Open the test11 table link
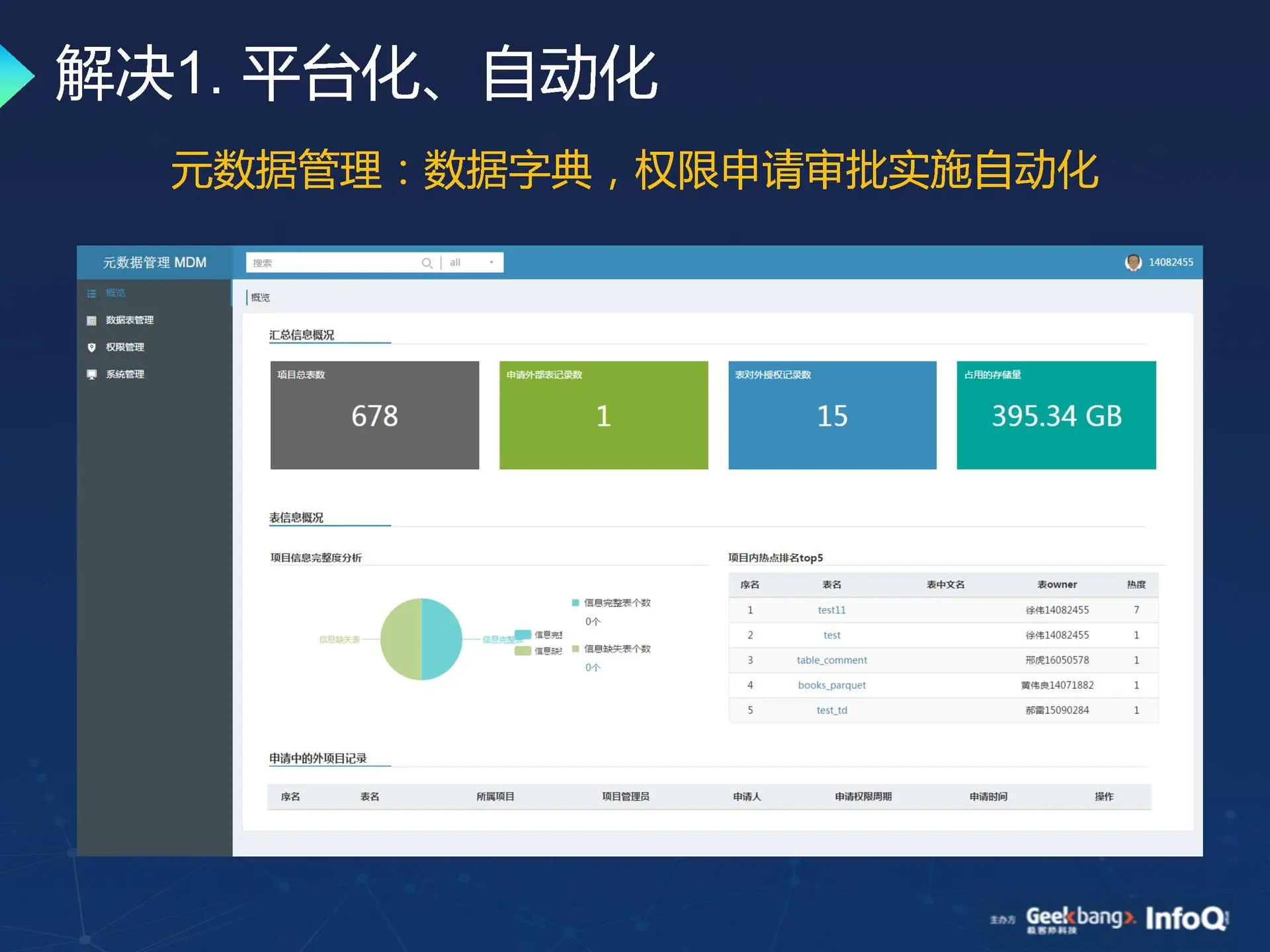Screen dimensions: 1270x952 pyautogui.click(x=831, y=610)
